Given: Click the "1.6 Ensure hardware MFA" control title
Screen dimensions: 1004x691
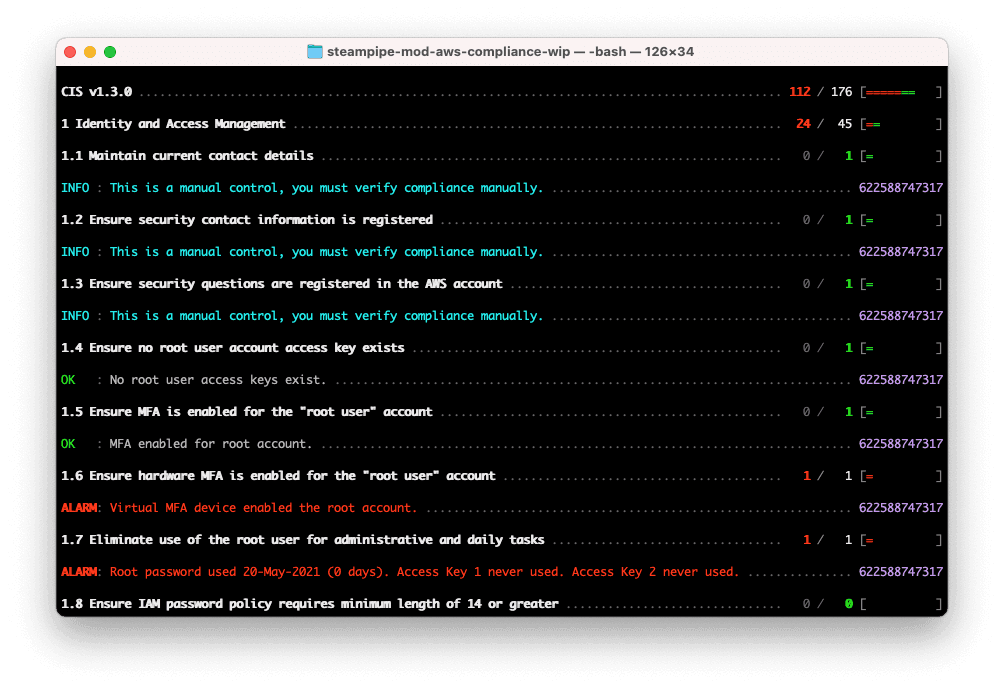Looking at the screenshot, I should click(278, 476).
